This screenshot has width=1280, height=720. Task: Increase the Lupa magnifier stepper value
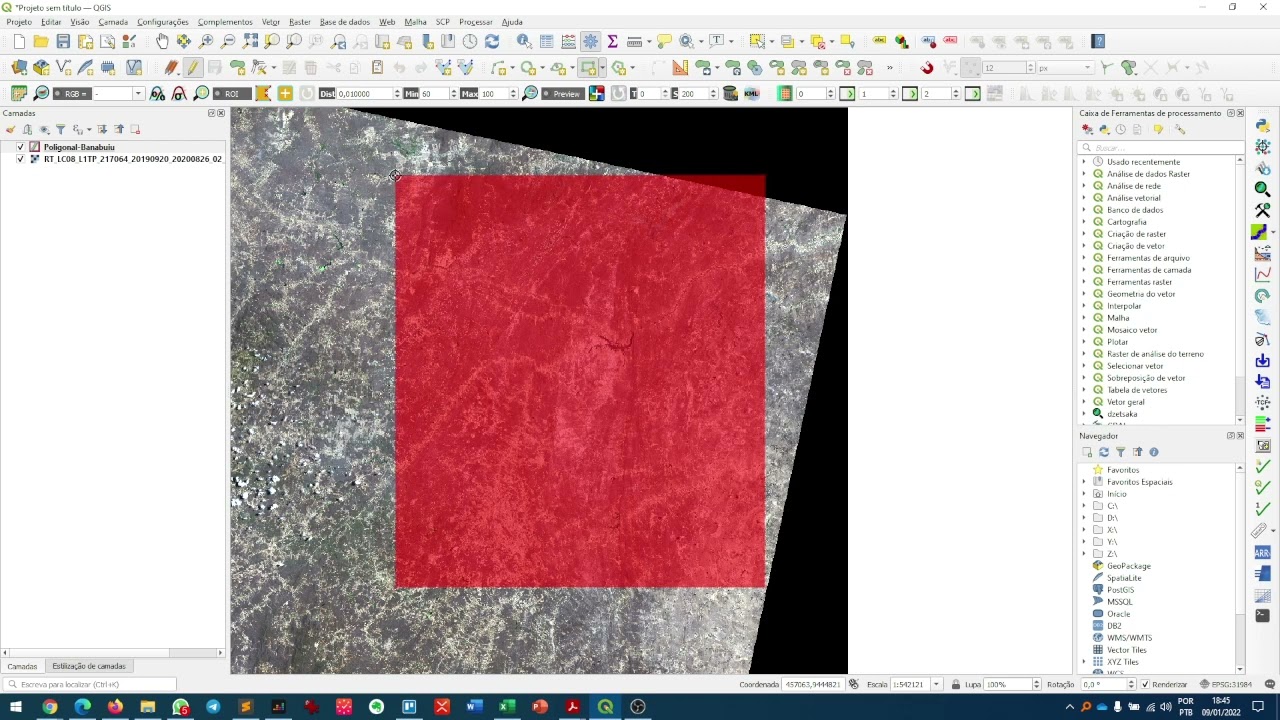(1039, 682)
